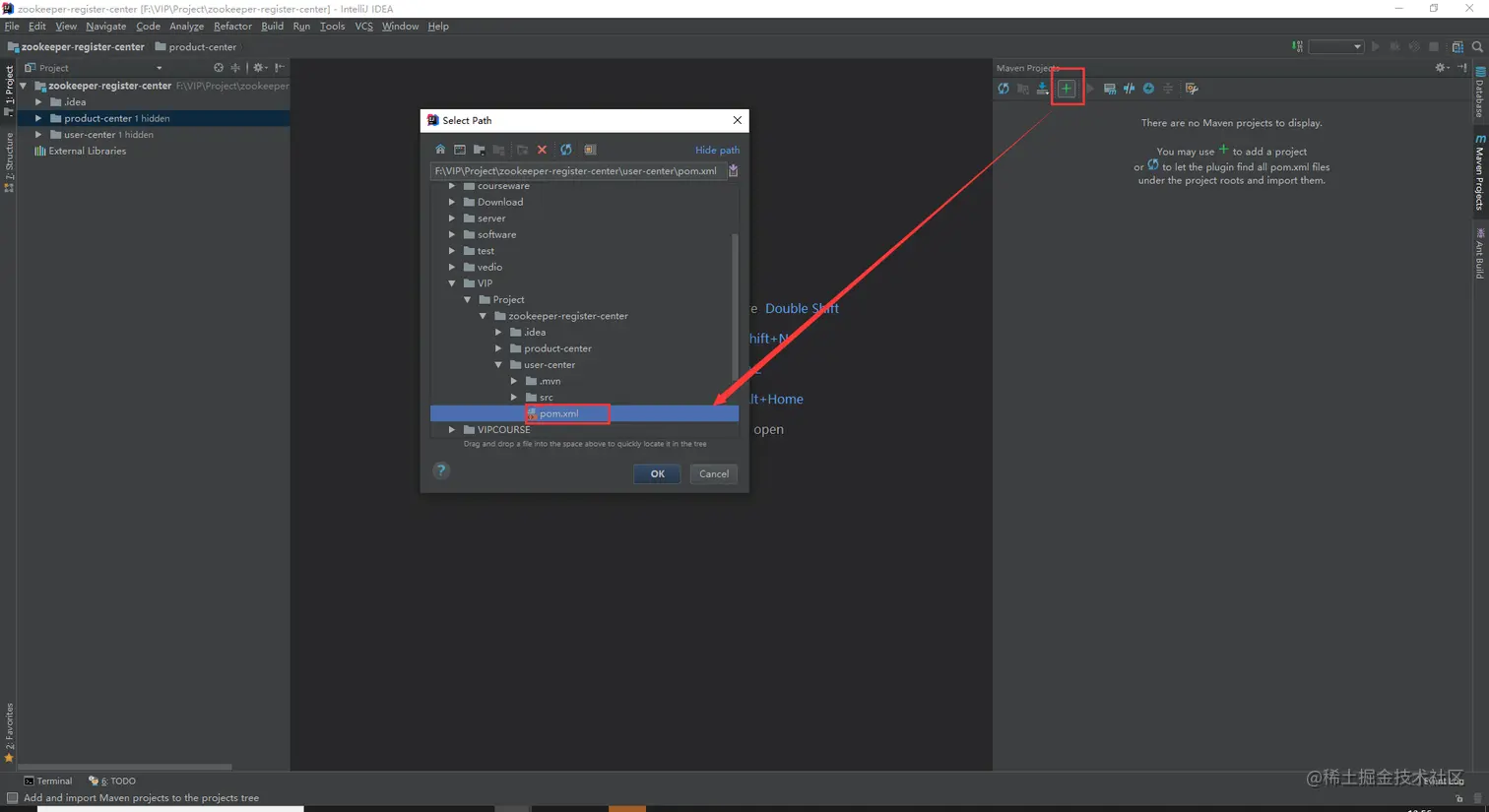This screenshot has height=812, width=1489.
Task: Expand the src folder in Select Path
Action: (x=514, y=398)
